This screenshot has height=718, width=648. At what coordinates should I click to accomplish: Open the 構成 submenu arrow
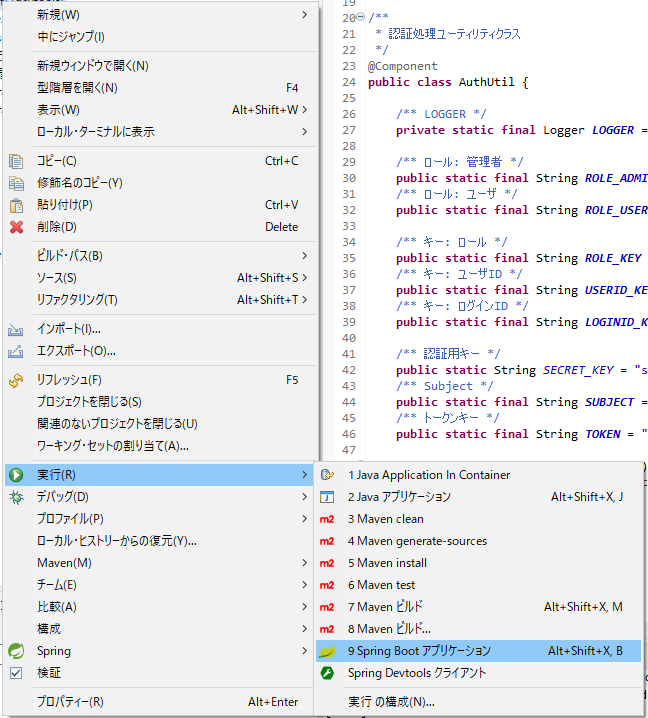[305, 629]
